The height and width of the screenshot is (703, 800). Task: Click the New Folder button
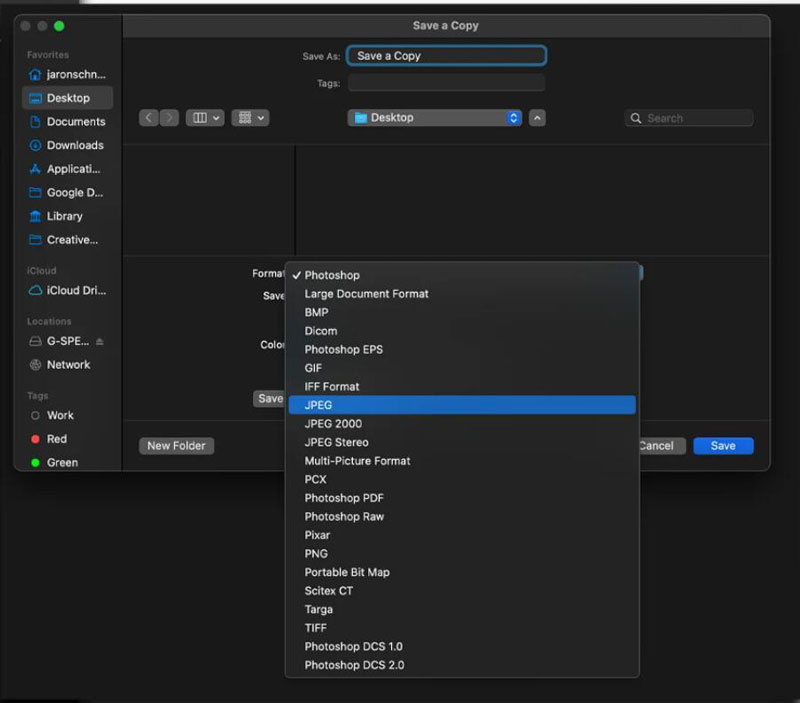tap(176, 446)
